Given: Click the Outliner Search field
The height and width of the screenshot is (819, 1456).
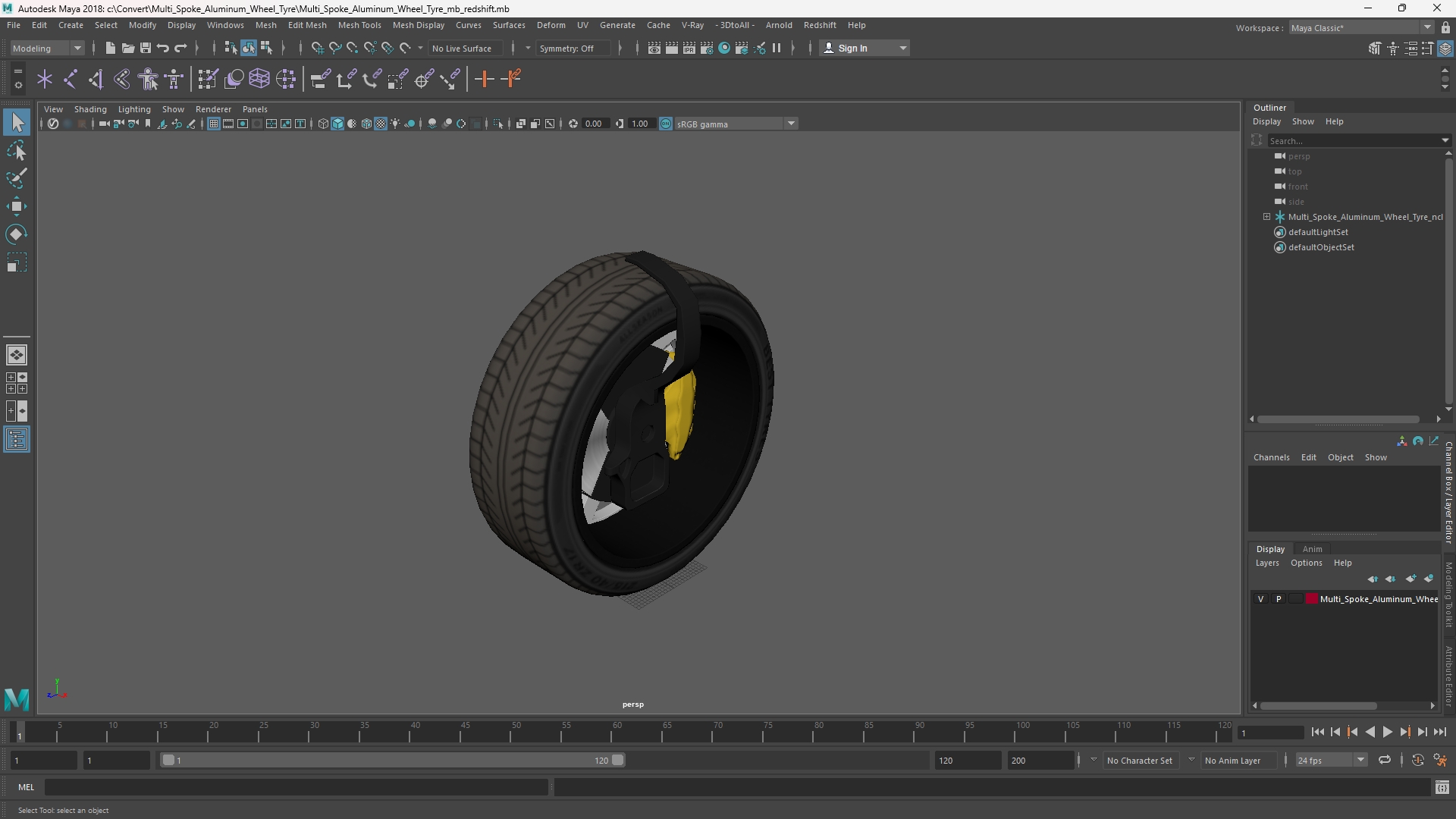Looking at the screenshot, I should point(1352,140).
